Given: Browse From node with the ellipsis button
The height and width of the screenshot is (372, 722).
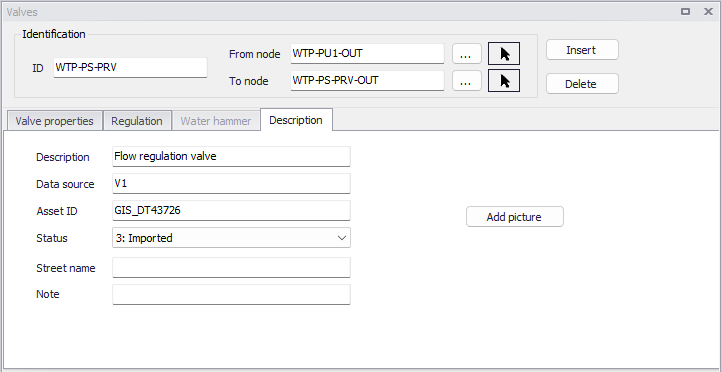Looking at the screenshot, I should tap(466, 54).
